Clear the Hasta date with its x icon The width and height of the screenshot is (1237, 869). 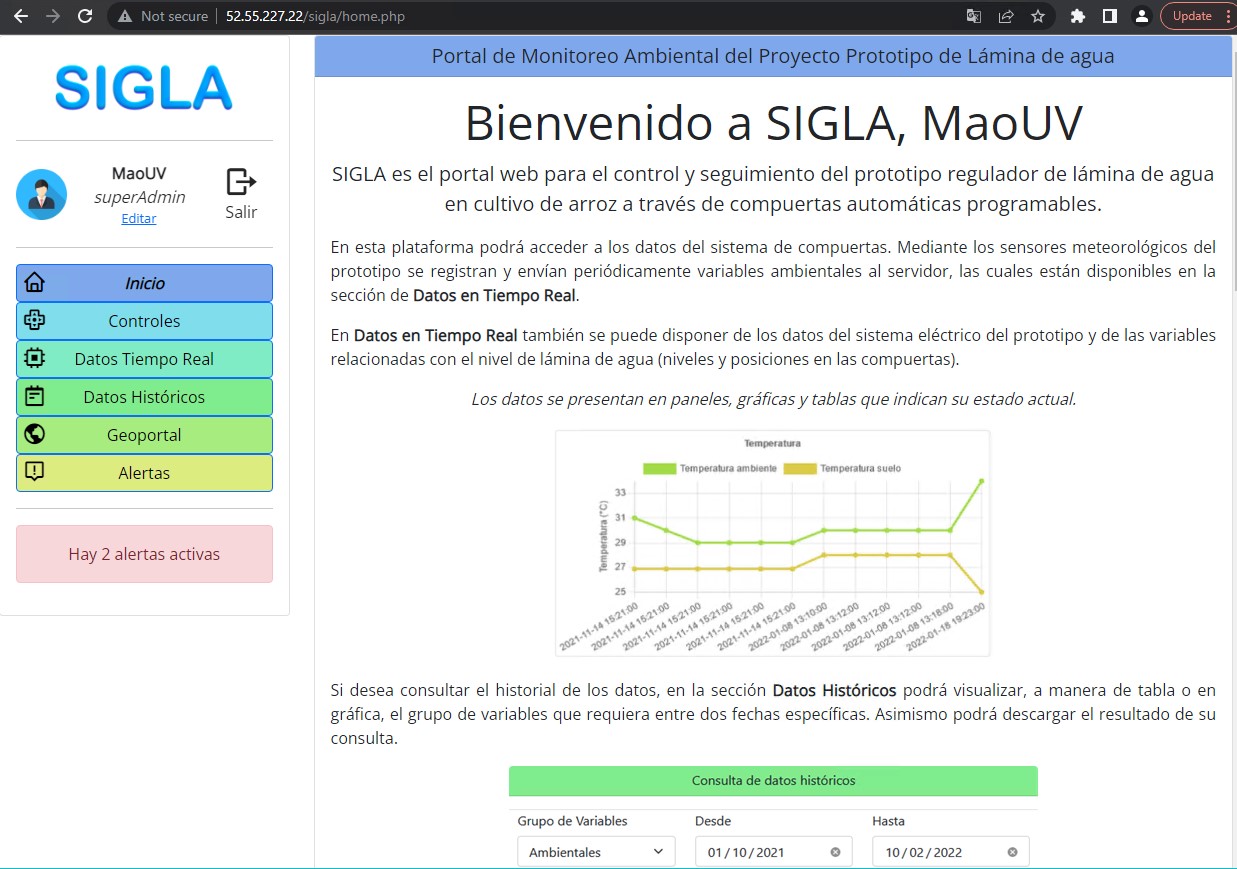pos(1012,852)
